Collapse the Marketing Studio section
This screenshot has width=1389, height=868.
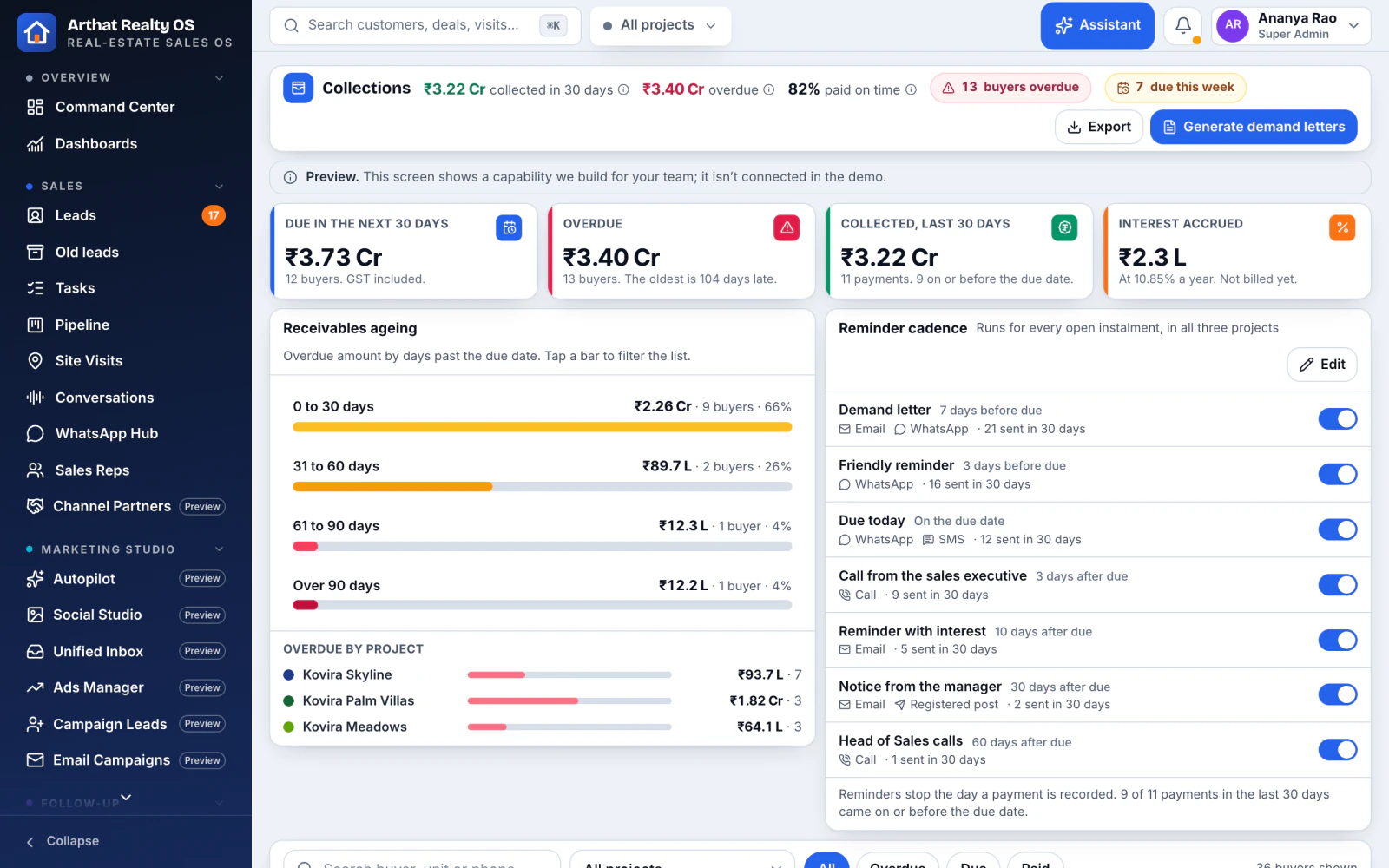click(219, 549)
